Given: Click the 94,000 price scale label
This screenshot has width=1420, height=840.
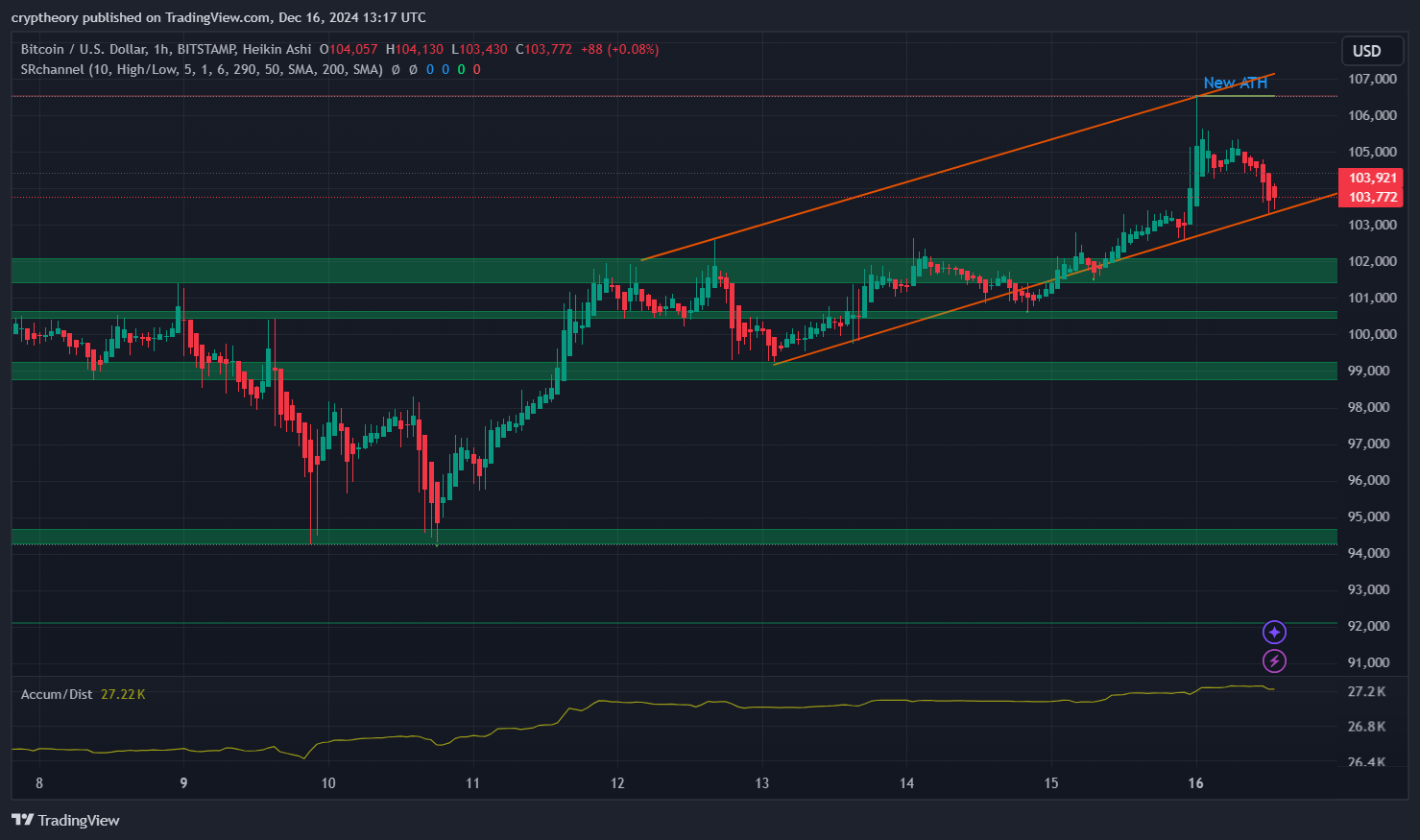Looking at the screenshot, I should click(x=1369, y=553).
